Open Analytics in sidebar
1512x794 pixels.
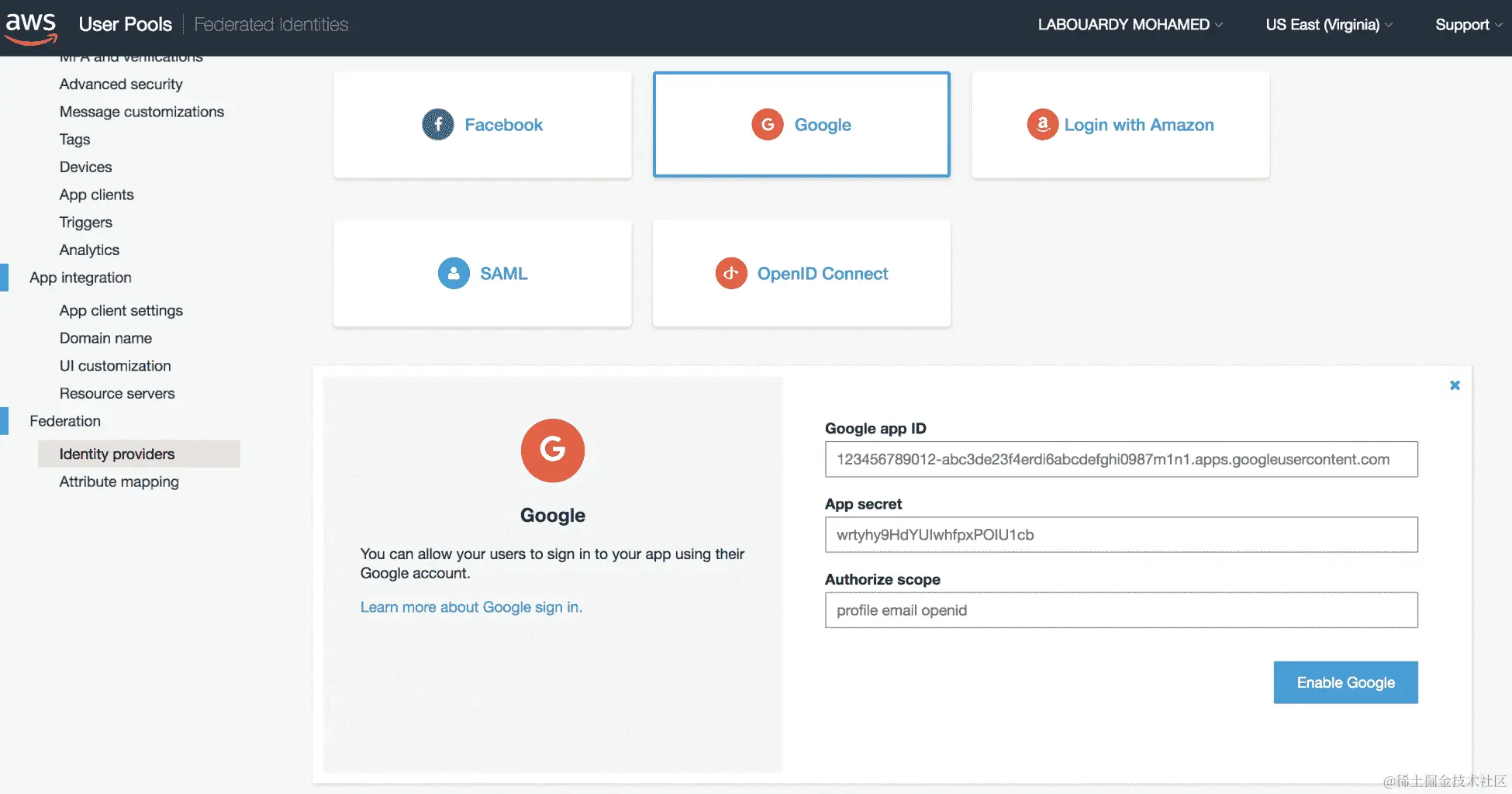click(89, 250)
